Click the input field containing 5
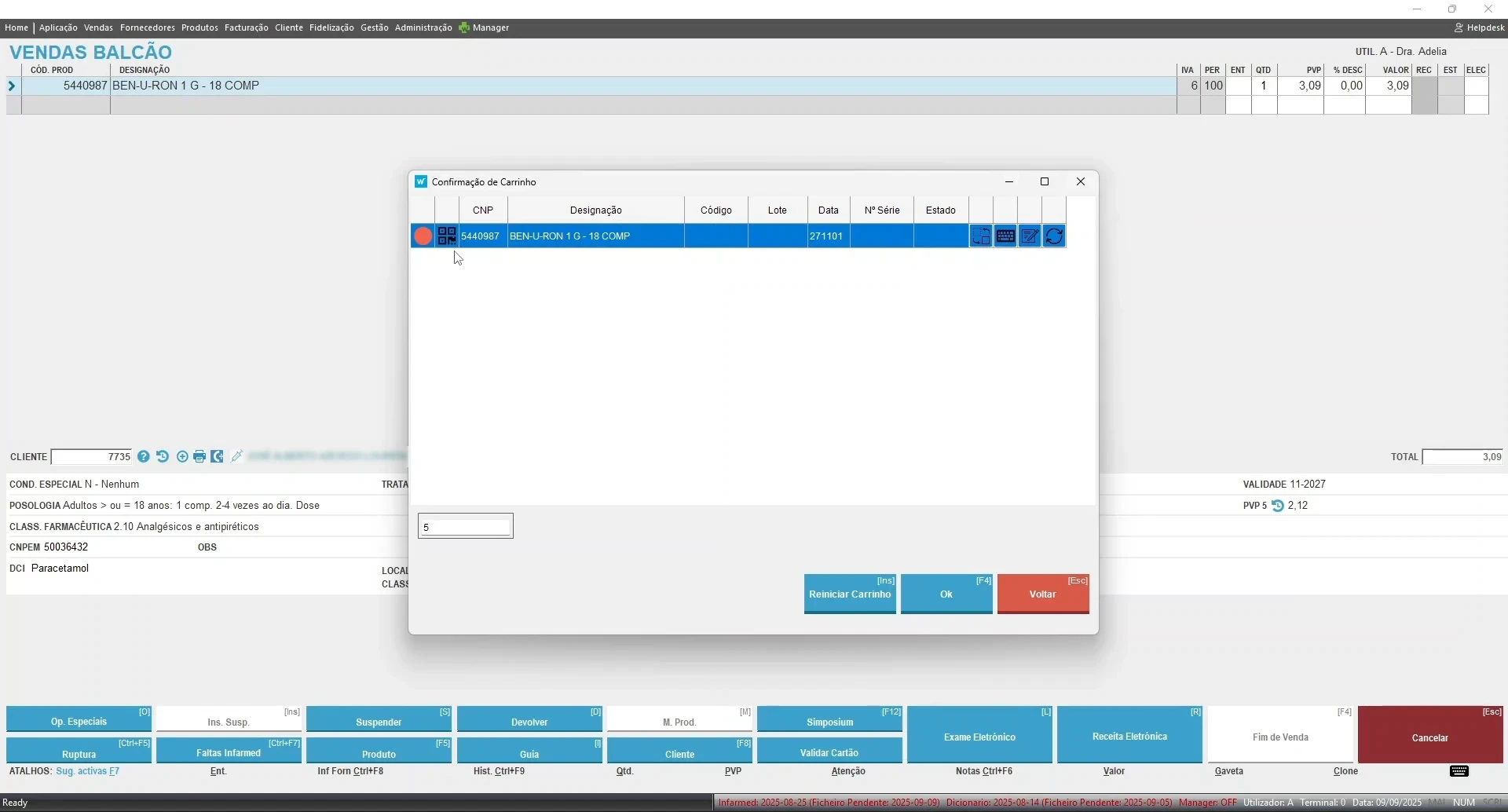The width and height of the screenshot is (1508, 812). click(x=465, y=526)
